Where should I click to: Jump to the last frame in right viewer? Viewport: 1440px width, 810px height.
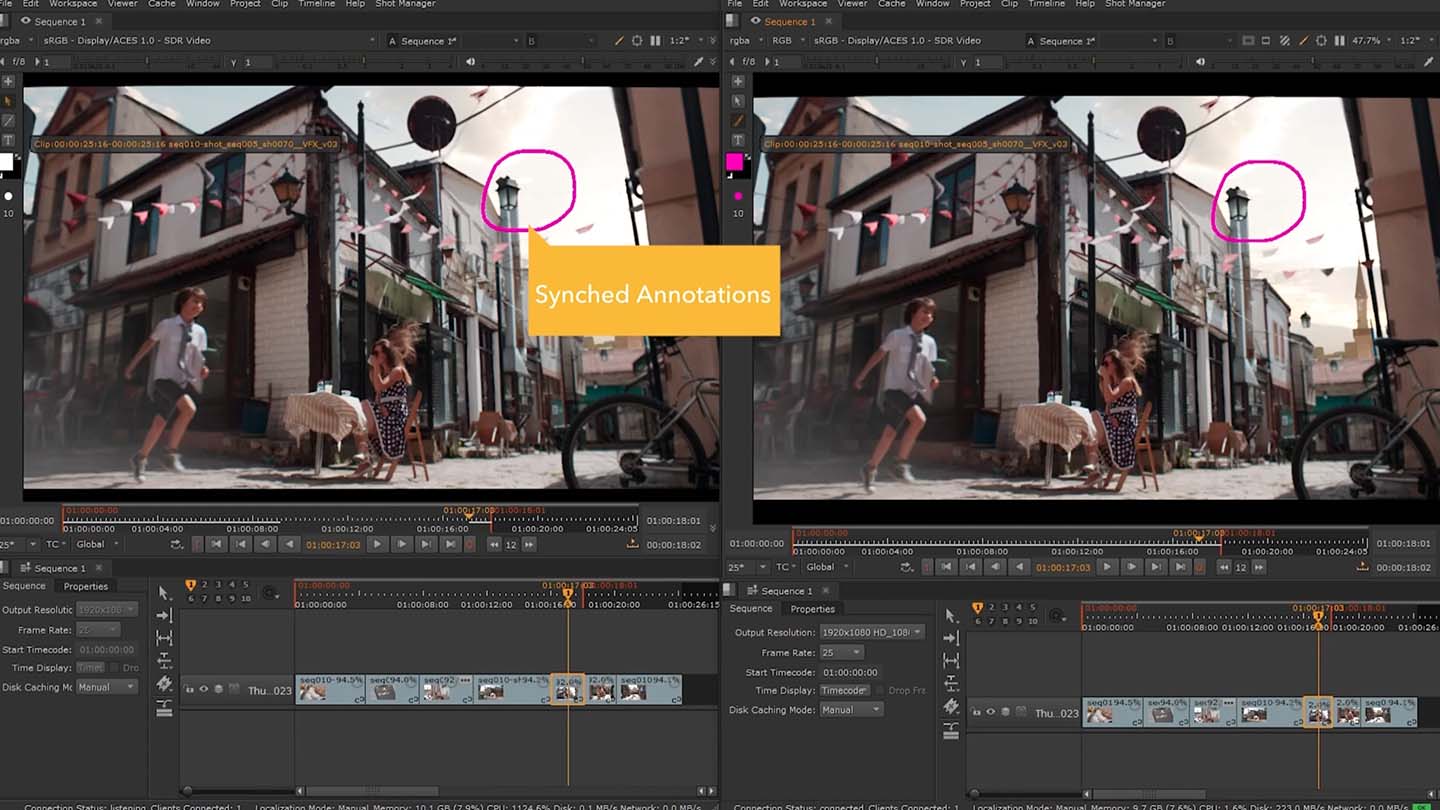[x=1178, y=567]
